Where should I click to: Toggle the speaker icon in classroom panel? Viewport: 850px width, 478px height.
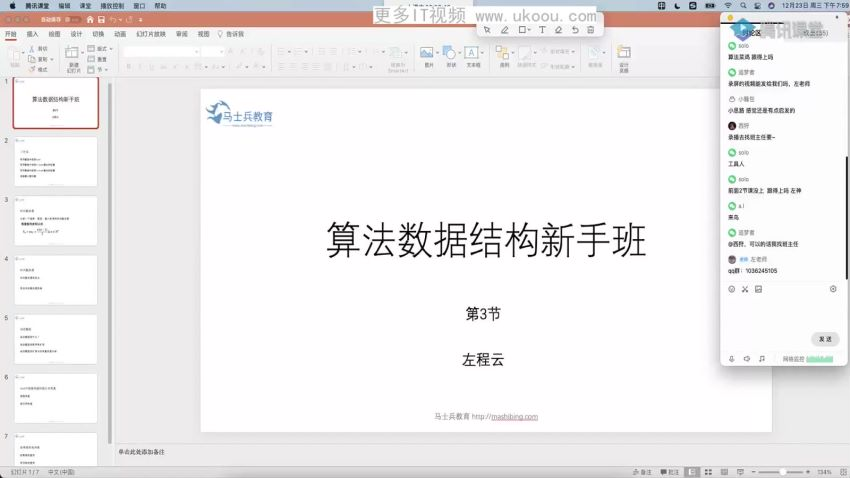(747, 359)
